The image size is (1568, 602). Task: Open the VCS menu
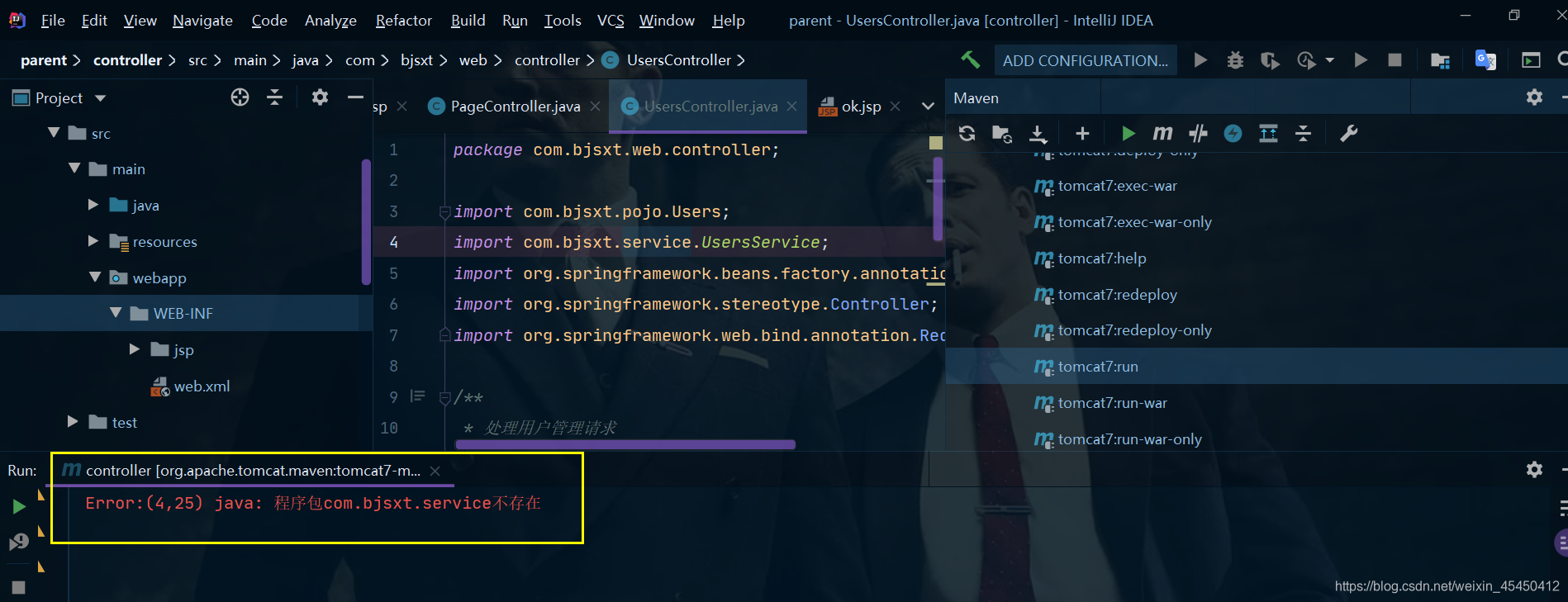click(x=611, y=20)
